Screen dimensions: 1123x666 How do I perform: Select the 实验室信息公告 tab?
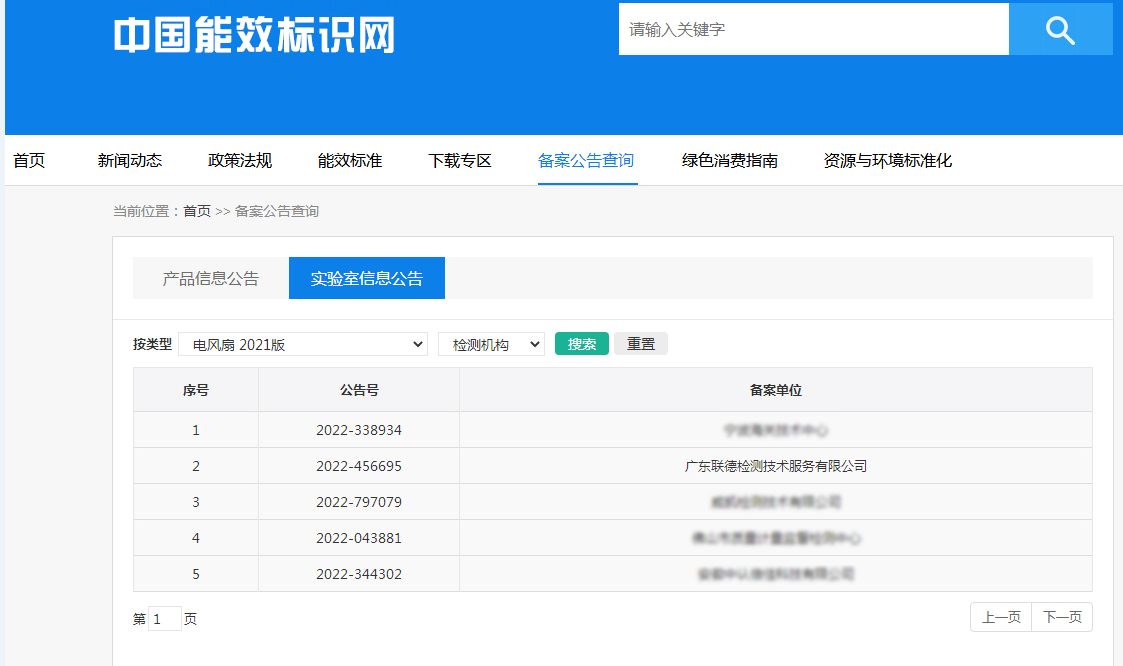click(366, 278)
